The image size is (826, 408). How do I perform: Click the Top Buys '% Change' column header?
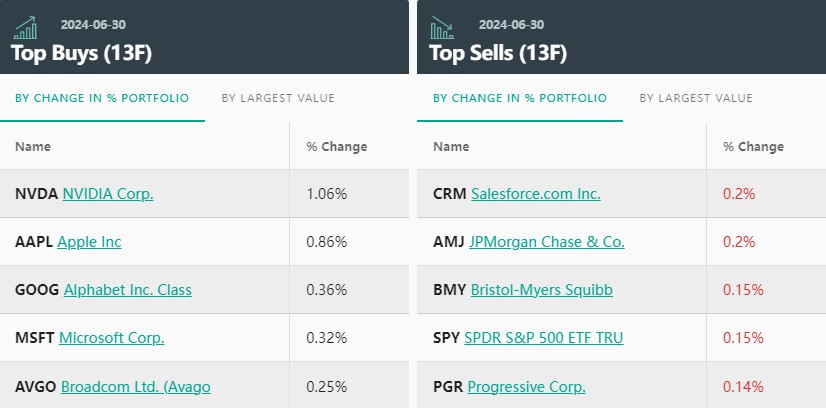(x=336, y=147)
